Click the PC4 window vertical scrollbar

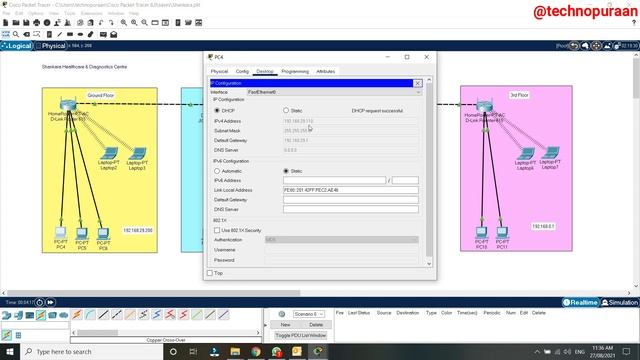(429, 171)
